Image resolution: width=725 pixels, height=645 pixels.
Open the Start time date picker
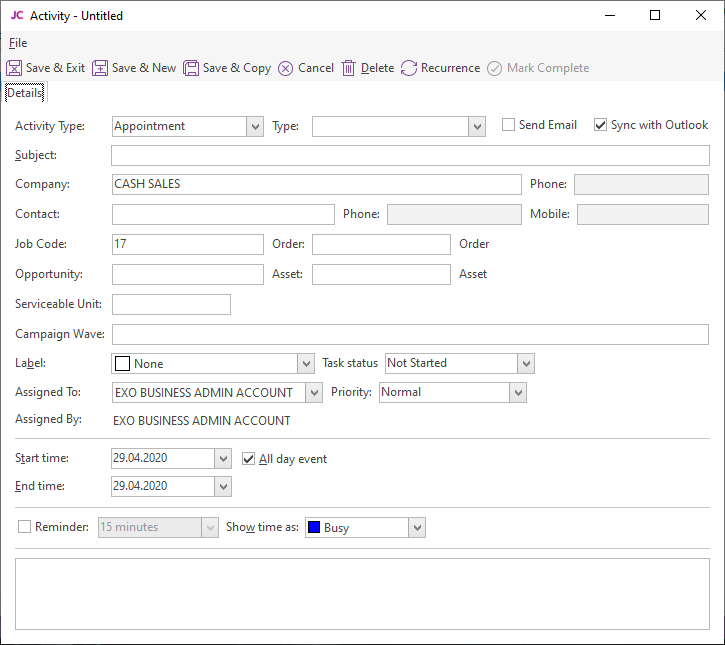click(x=223, y=458)
